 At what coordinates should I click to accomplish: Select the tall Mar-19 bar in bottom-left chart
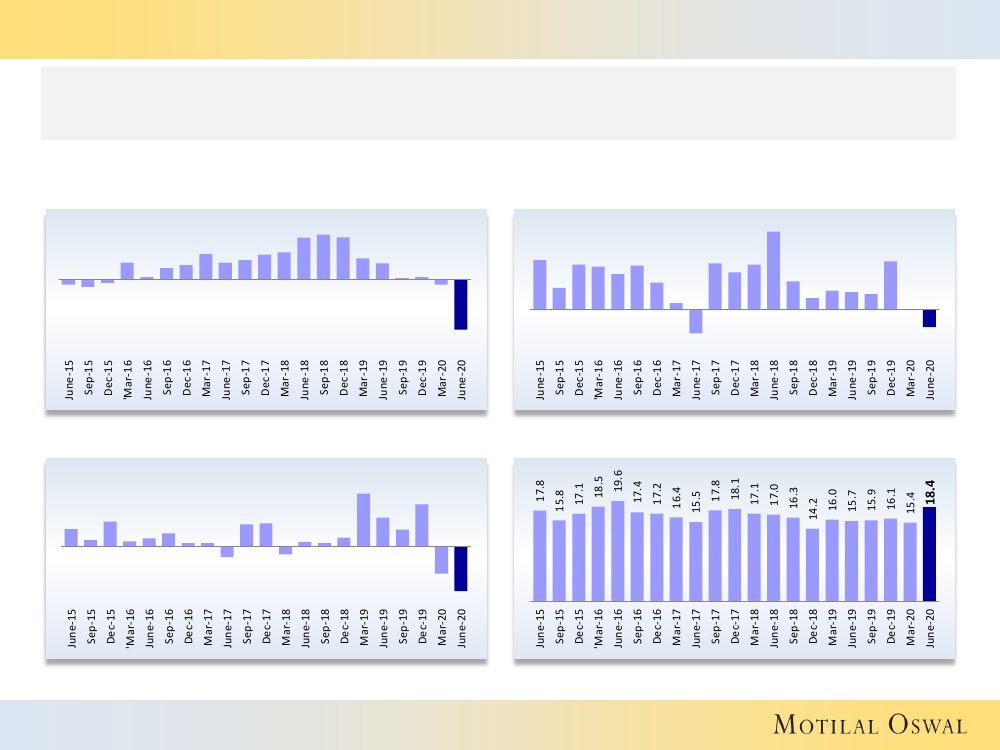click(x=363, y=520)
